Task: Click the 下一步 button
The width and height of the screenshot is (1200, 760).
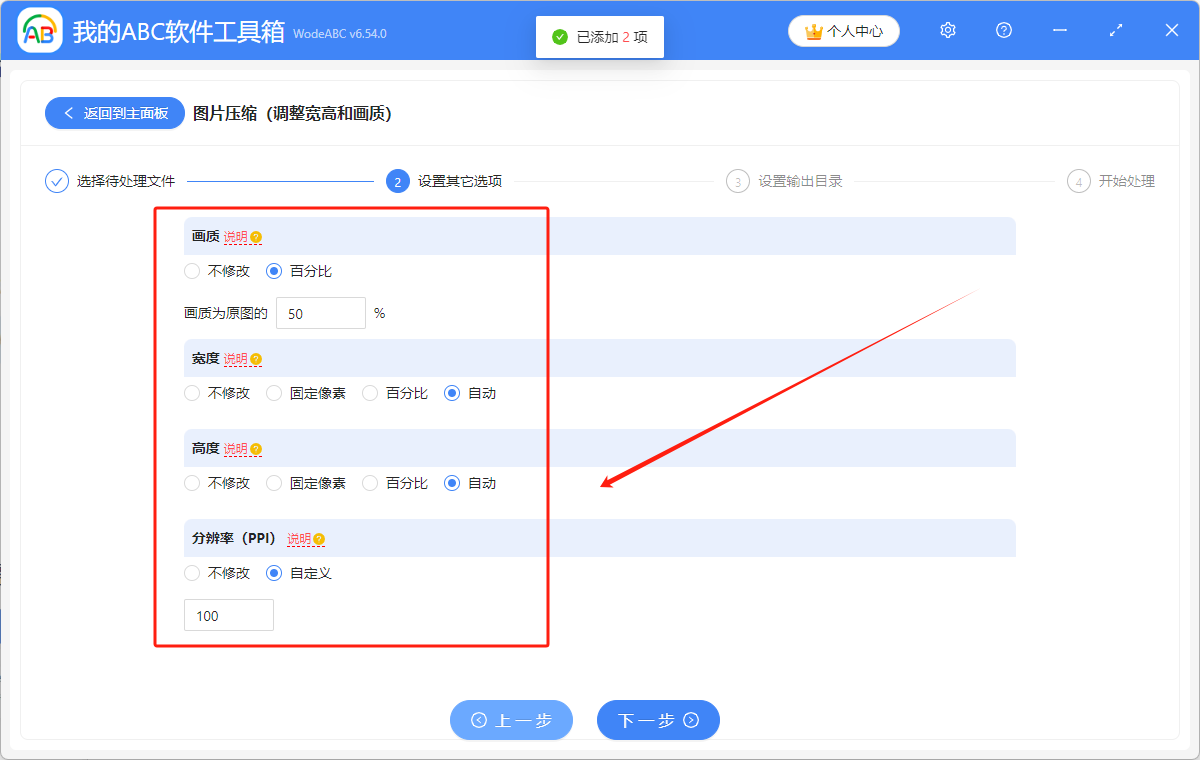Action: 658,720
